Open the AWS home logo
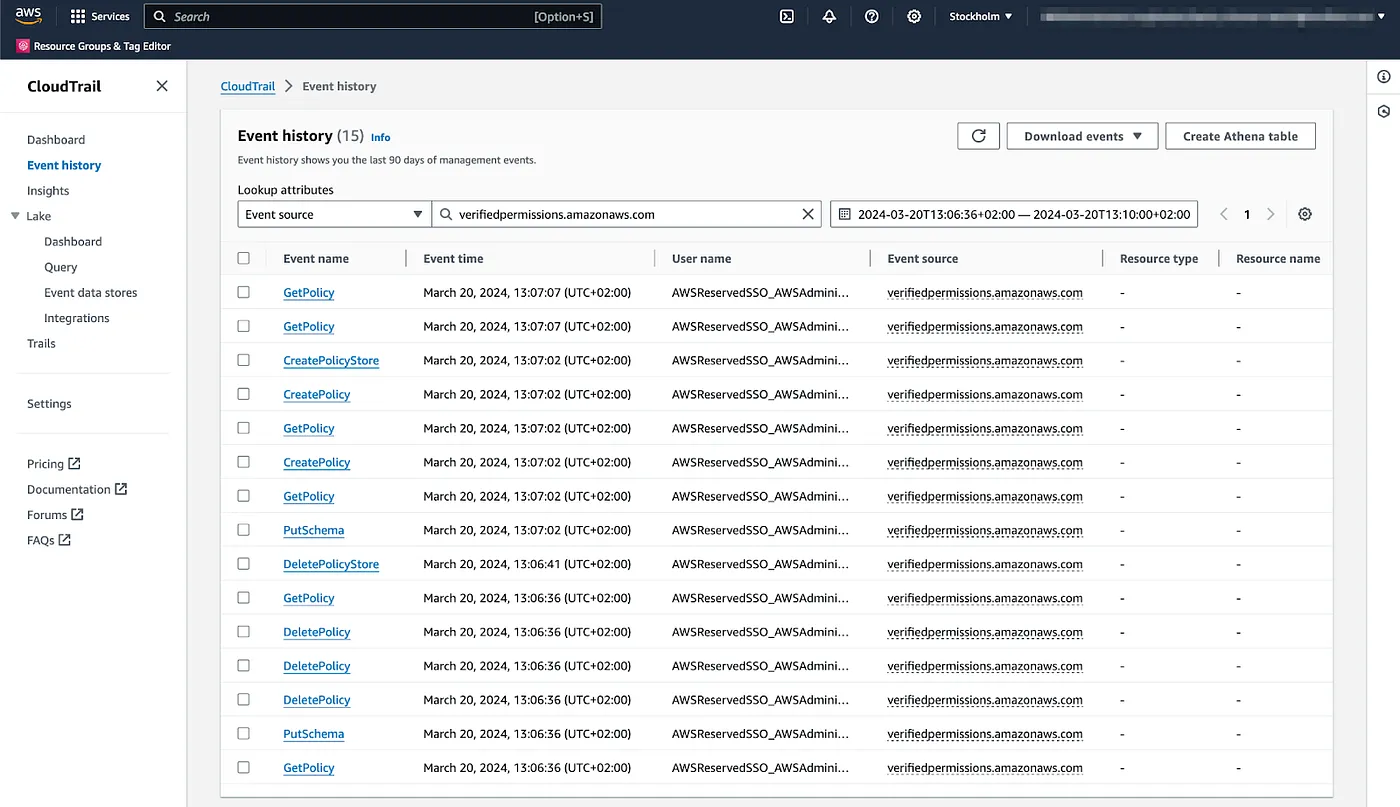1400x807 pixels. 28,16
